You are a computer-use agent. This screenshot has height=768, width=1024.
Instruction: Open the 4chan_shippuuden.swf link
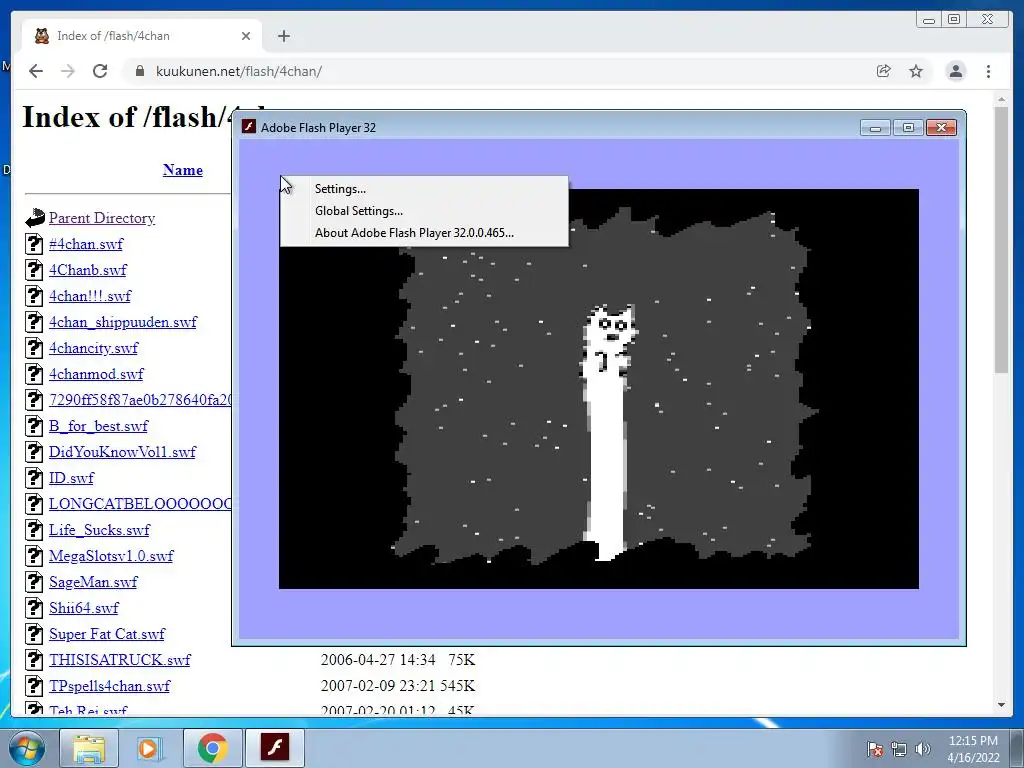tap(123, 322)
